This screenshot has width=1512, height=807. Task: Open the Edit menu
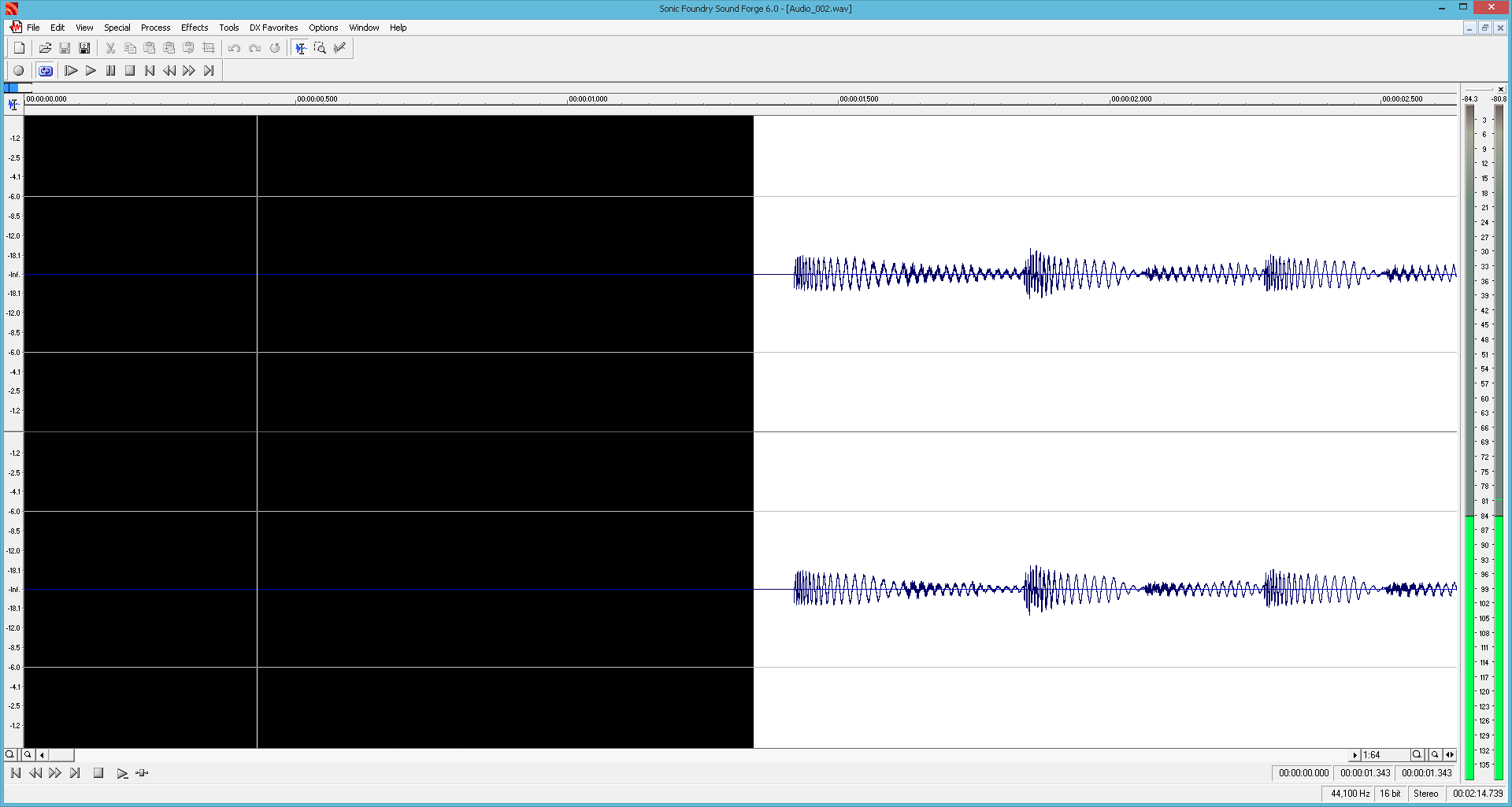click(57, 28)
